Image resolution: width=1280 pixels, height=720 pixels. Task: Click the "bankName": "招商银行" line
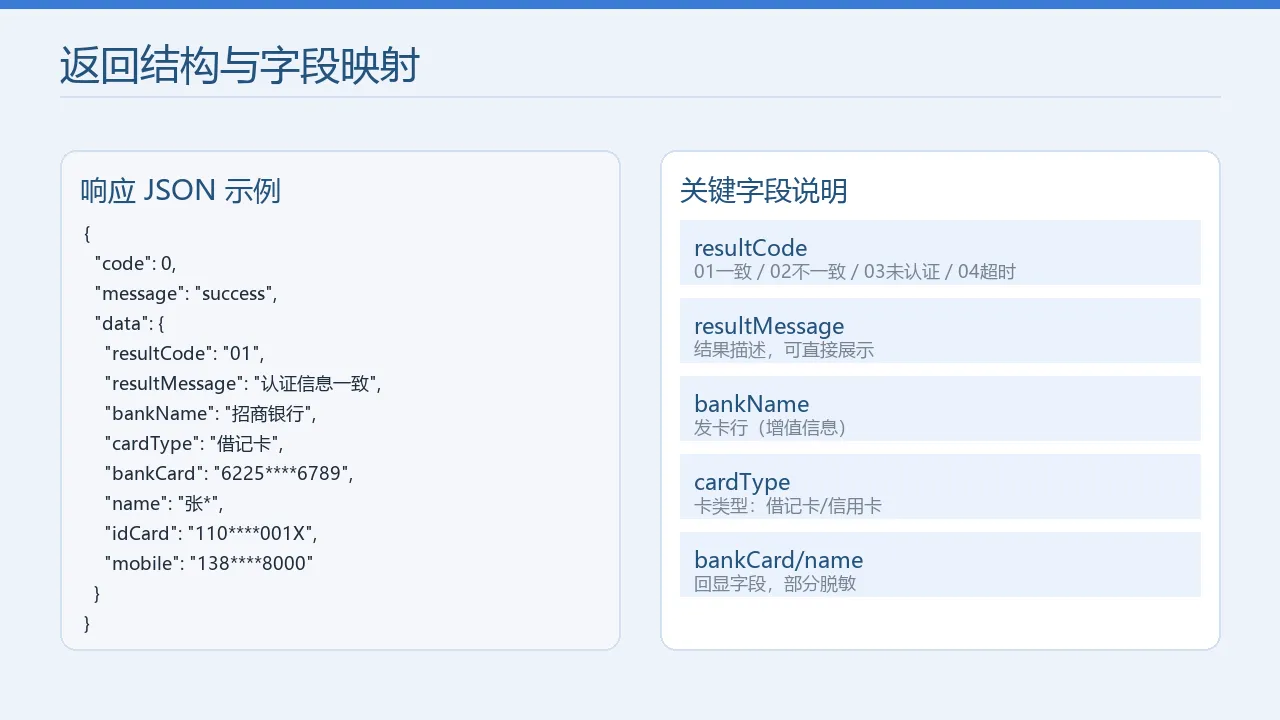[x=210, y=414]
